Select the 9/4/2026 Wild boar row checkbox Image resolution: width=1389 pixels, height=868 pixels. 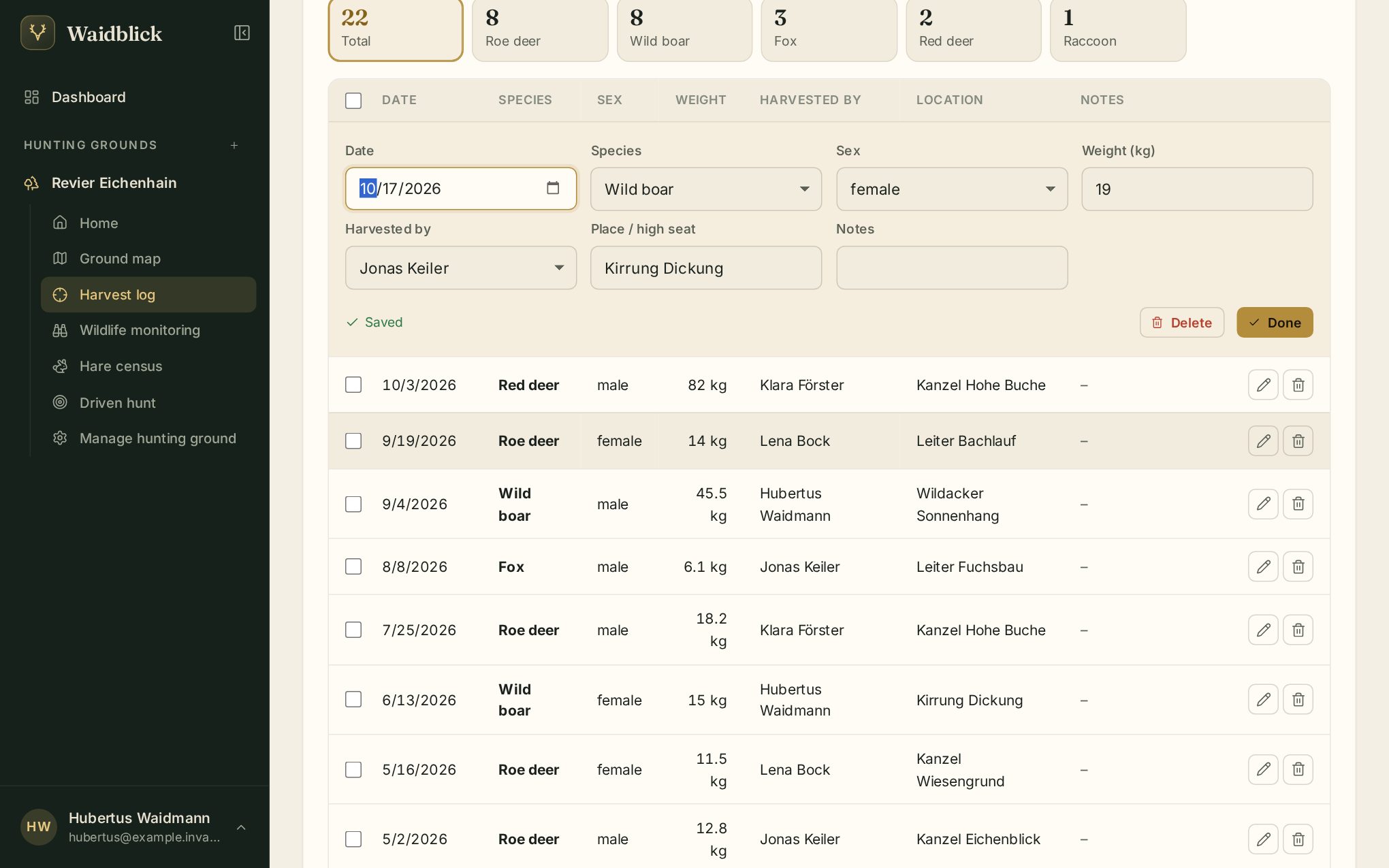pos(353,504)
